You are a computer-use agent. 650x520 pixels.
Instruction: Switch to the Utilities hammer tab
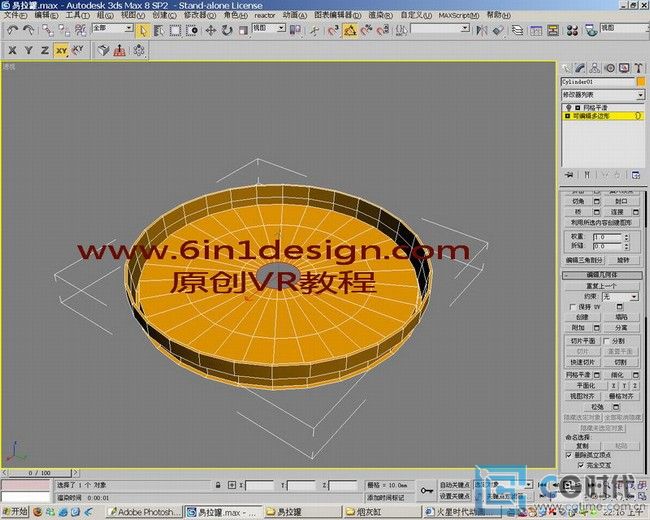(x=638, y=68)
